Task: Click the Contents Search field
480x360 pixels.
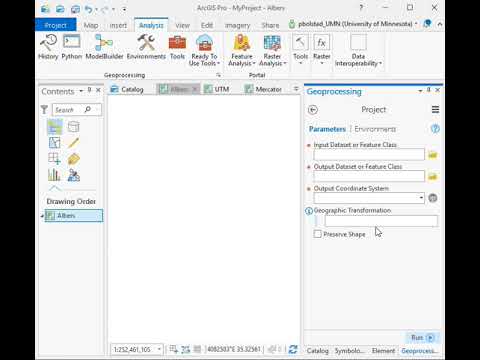Action: coord(77,110)
